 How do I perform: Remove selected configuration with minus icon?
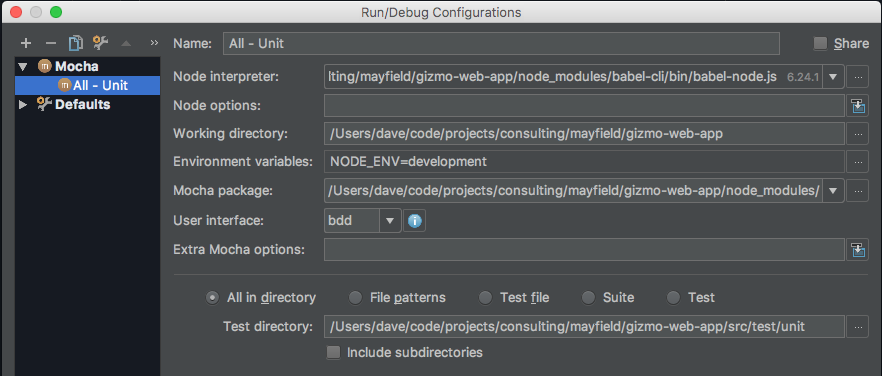pyautogui.click(x=51, y=43)
